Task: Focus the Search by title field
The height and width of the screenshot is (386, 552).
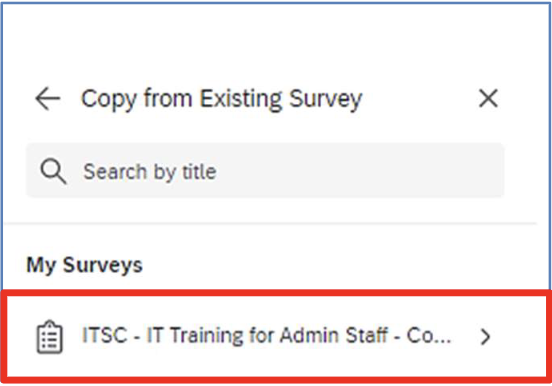Action: pos(265,170)
